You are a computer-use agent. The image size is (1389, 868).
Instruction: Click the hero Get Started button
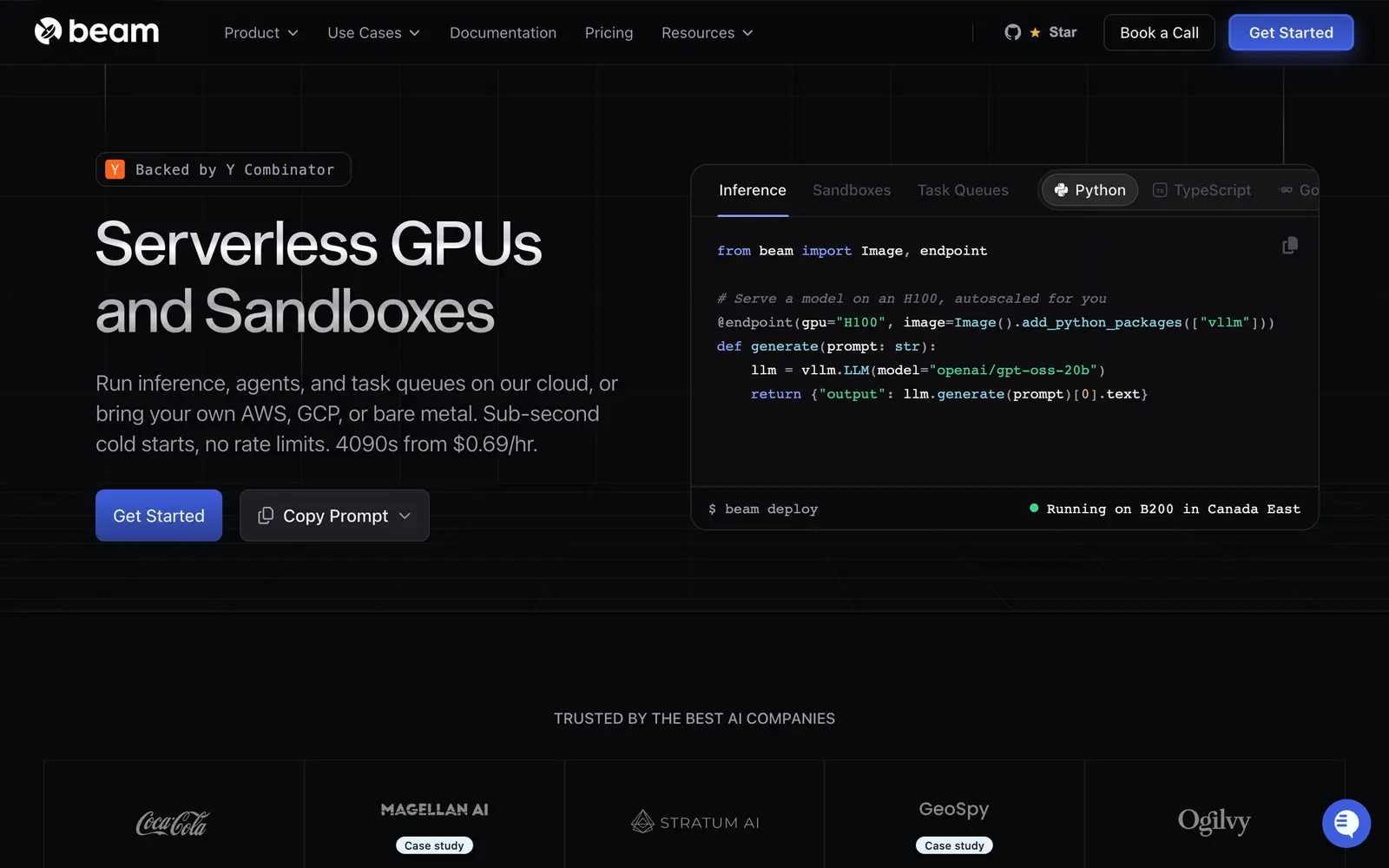[x=159, y=516]
